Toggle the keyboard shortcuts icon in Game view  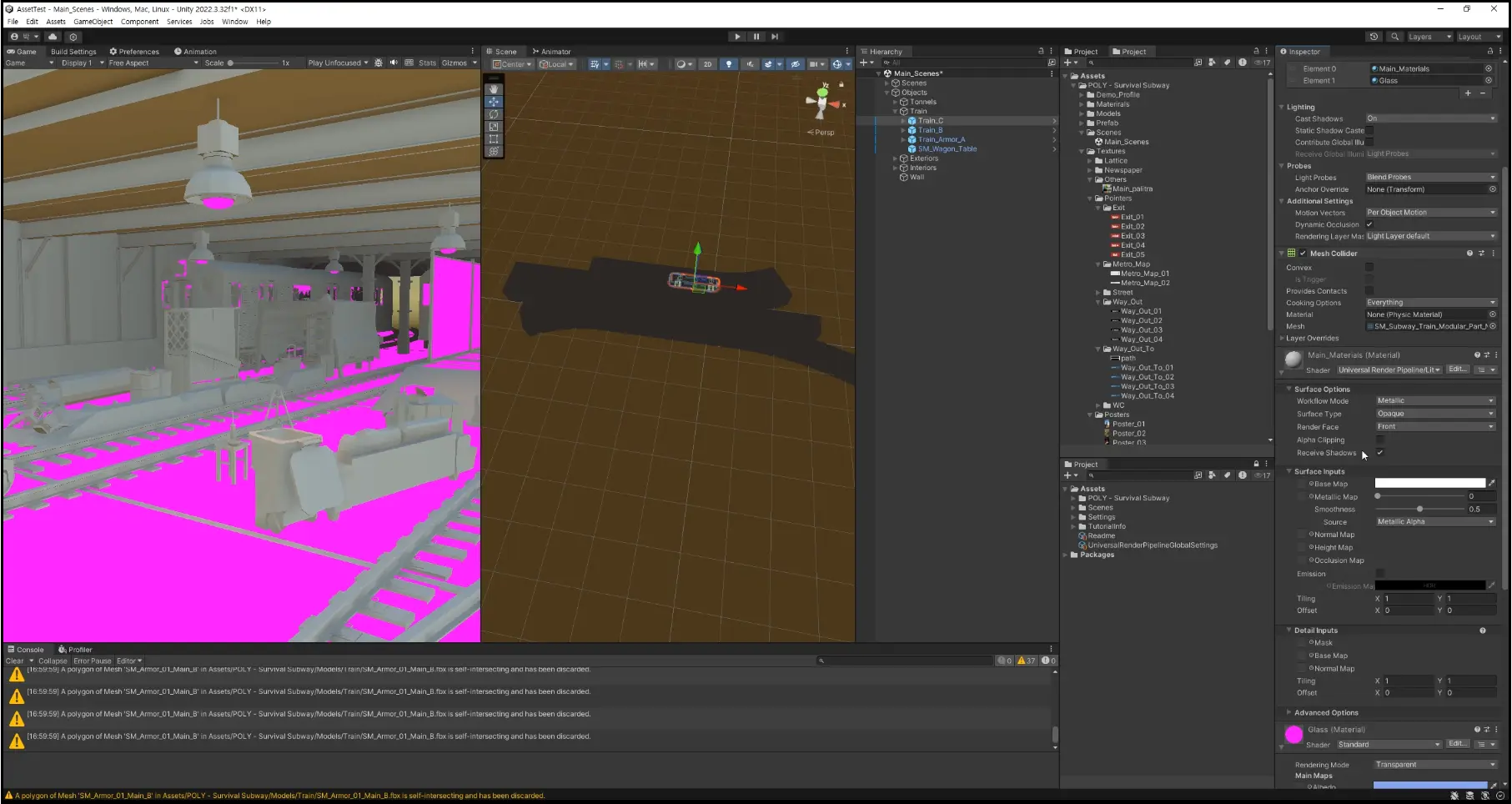tap(409, 63)
